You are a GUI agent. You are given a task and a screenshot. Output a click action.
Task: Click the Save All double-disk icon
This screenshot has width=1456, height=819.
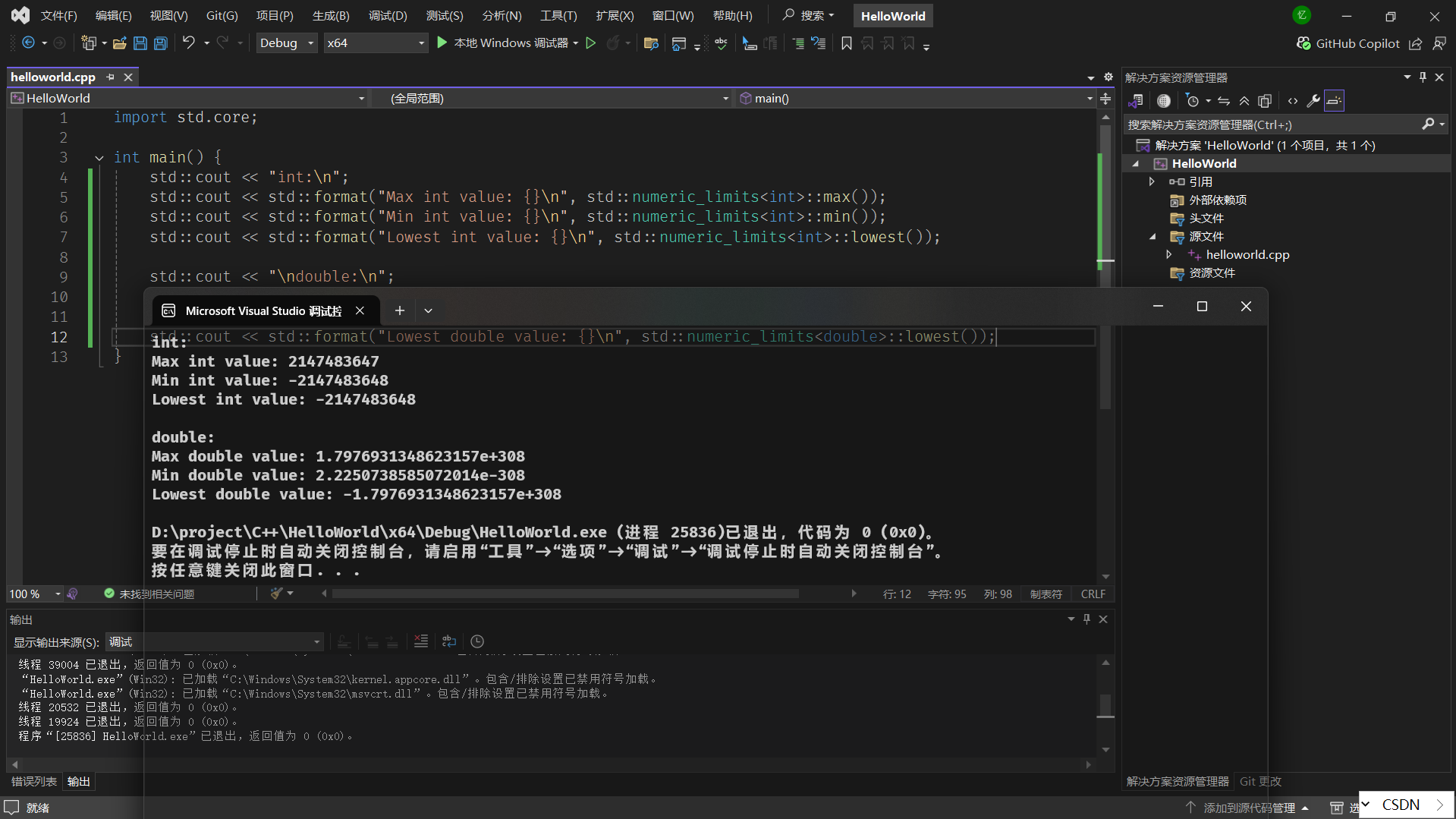(161, 43)
